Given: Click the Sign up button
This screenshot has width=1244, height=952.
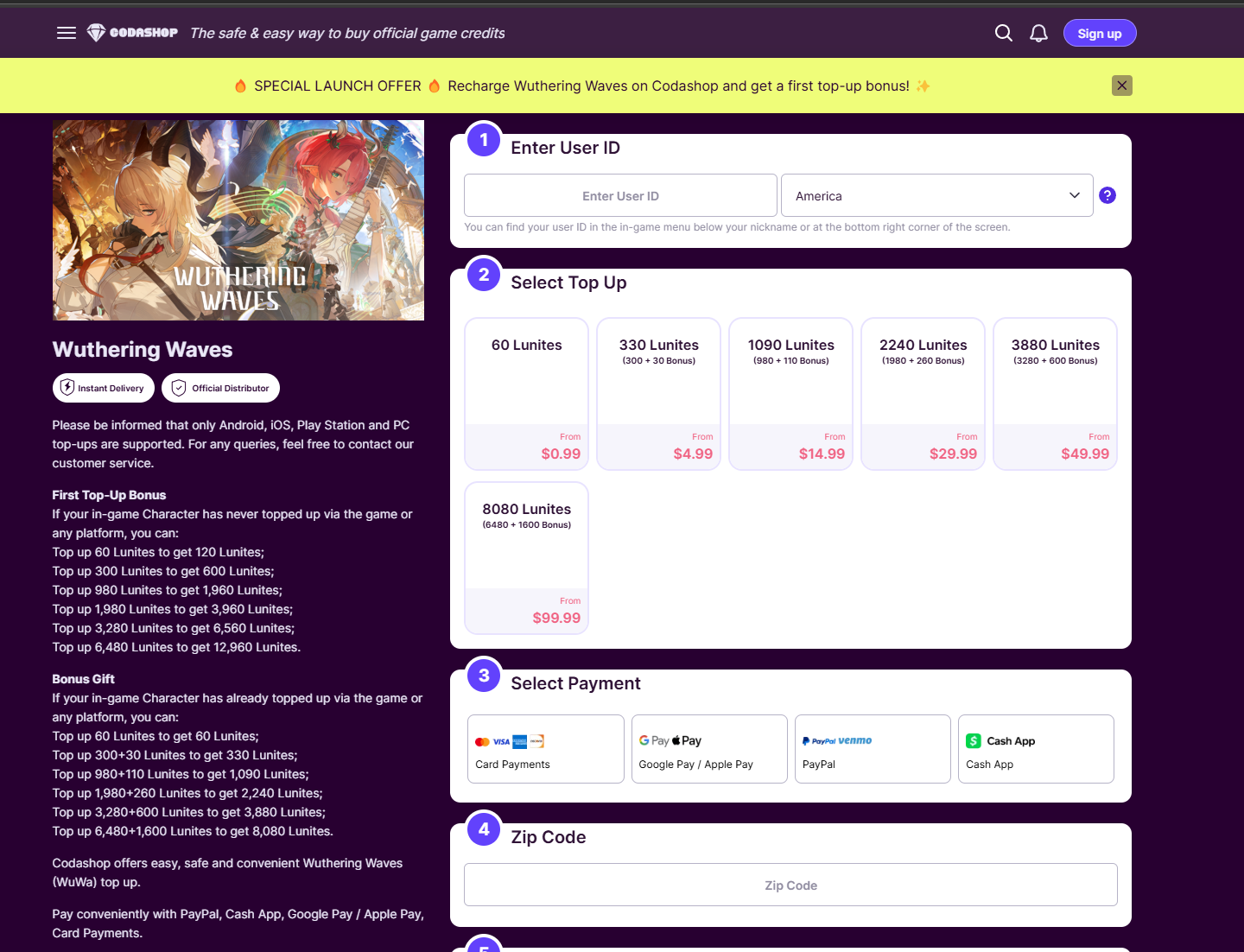Looking at the screenshot, I should (x=1100, y=33).
